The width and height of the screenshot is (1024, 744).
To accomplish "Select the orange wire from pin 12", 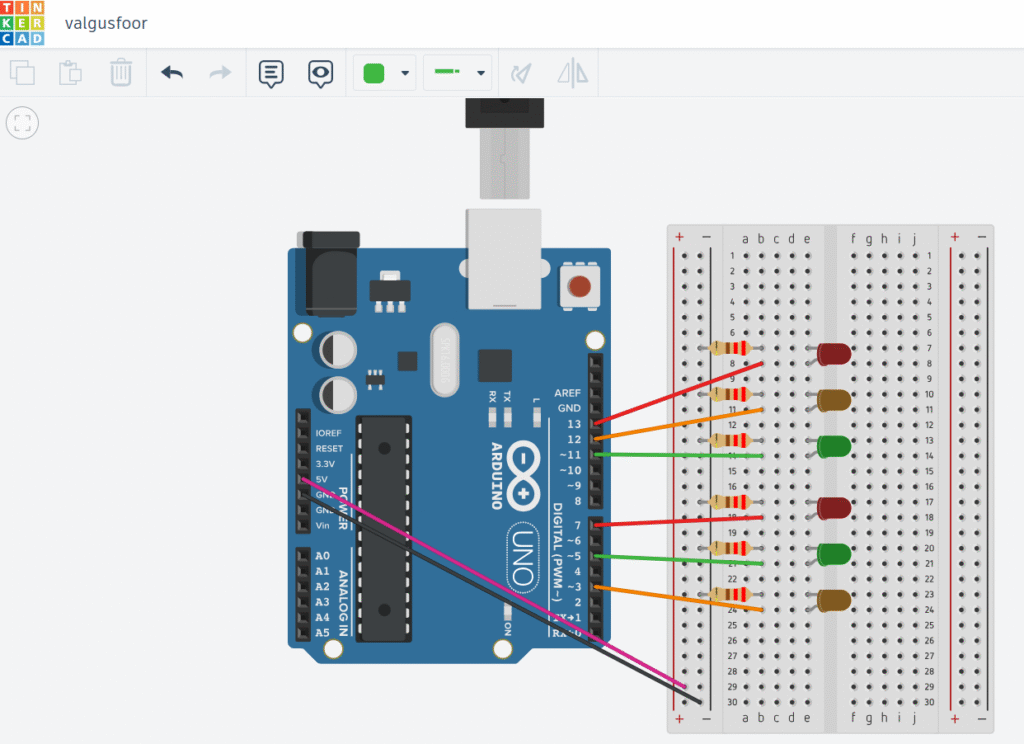I will 679,424.
